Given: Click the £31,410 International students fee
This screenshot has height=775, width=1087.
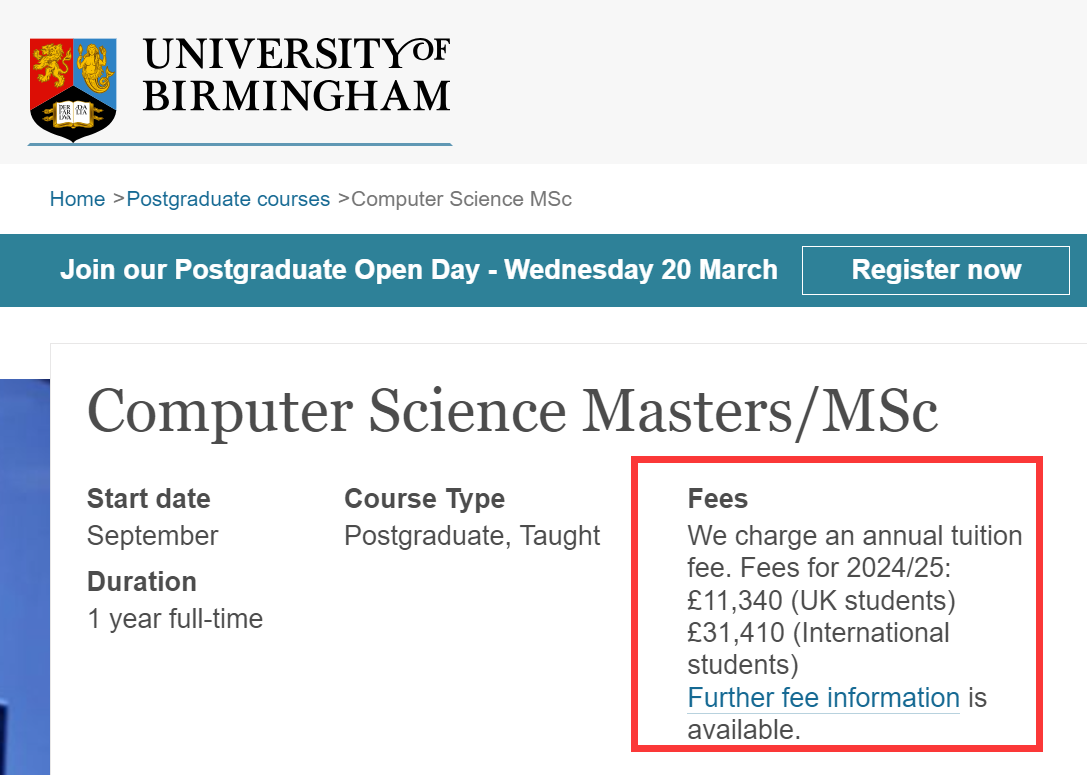Looking at the screenshot, I should [x=818, y=649].
